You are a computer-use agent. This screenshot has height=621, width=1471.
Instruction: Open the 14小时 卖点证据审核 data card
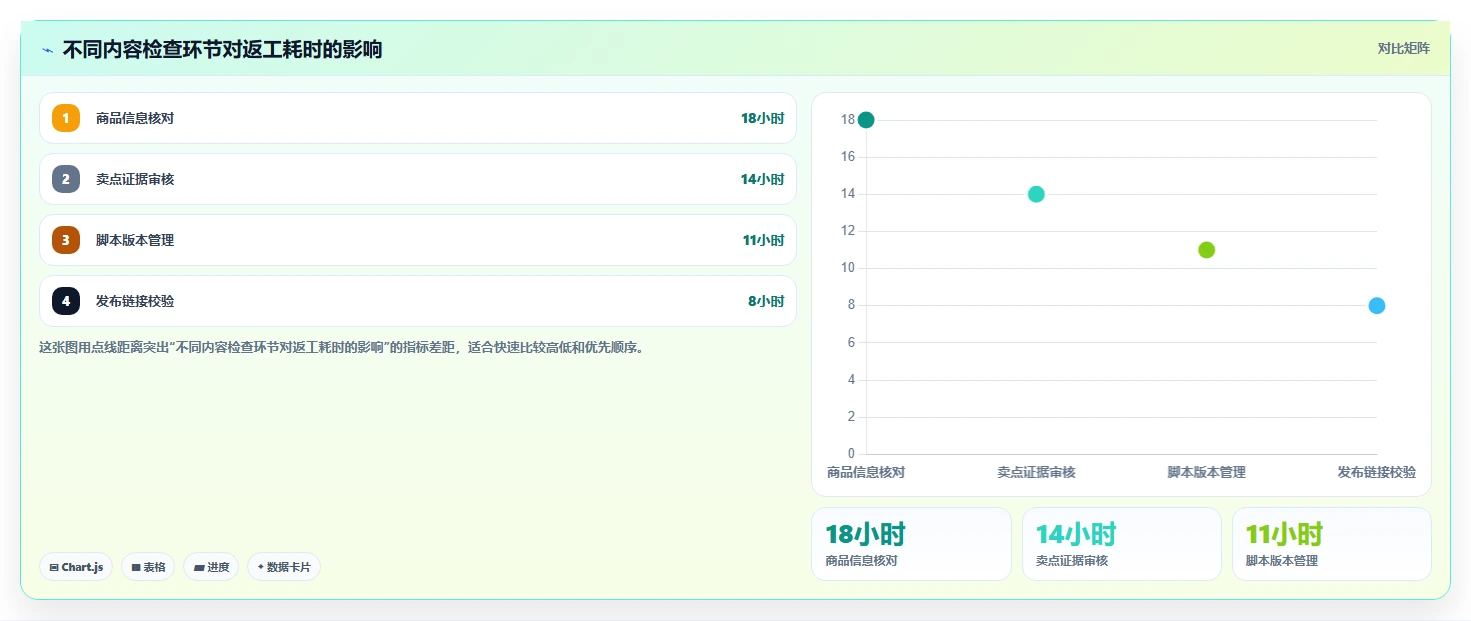[1121, 544]
